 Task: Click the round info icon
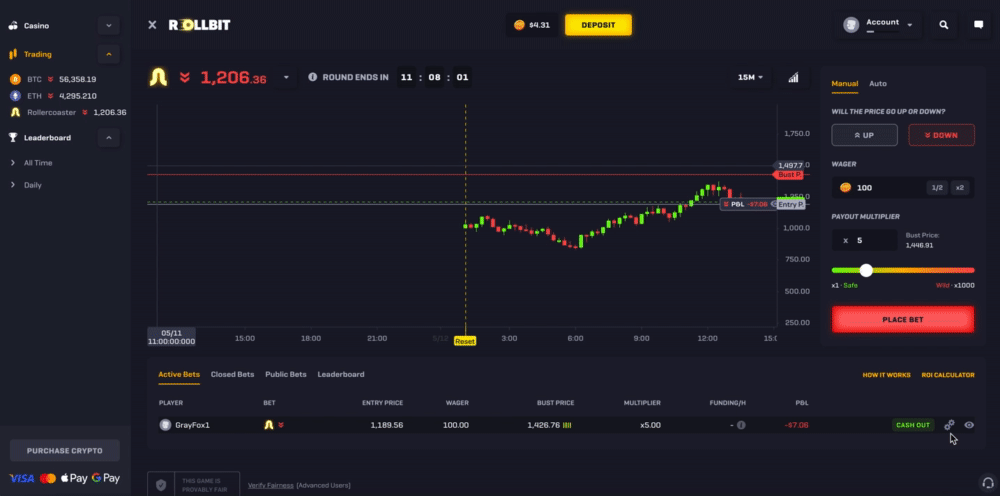pos(312,77)
